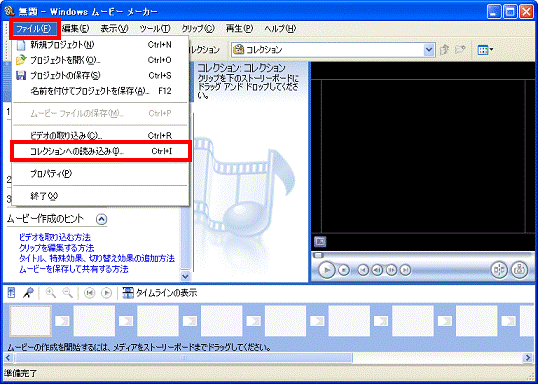The height and width of the screenshot is (384, 538).
Task: Open the 表示(V) menu
Action: pyautogui.click(x=114, y=28)
